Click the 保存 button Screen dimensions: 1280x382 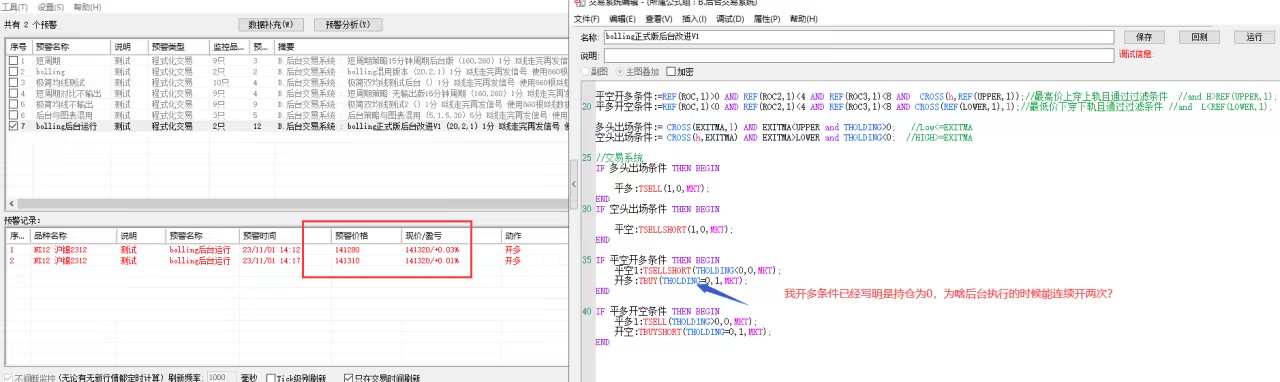point(1143,37)
